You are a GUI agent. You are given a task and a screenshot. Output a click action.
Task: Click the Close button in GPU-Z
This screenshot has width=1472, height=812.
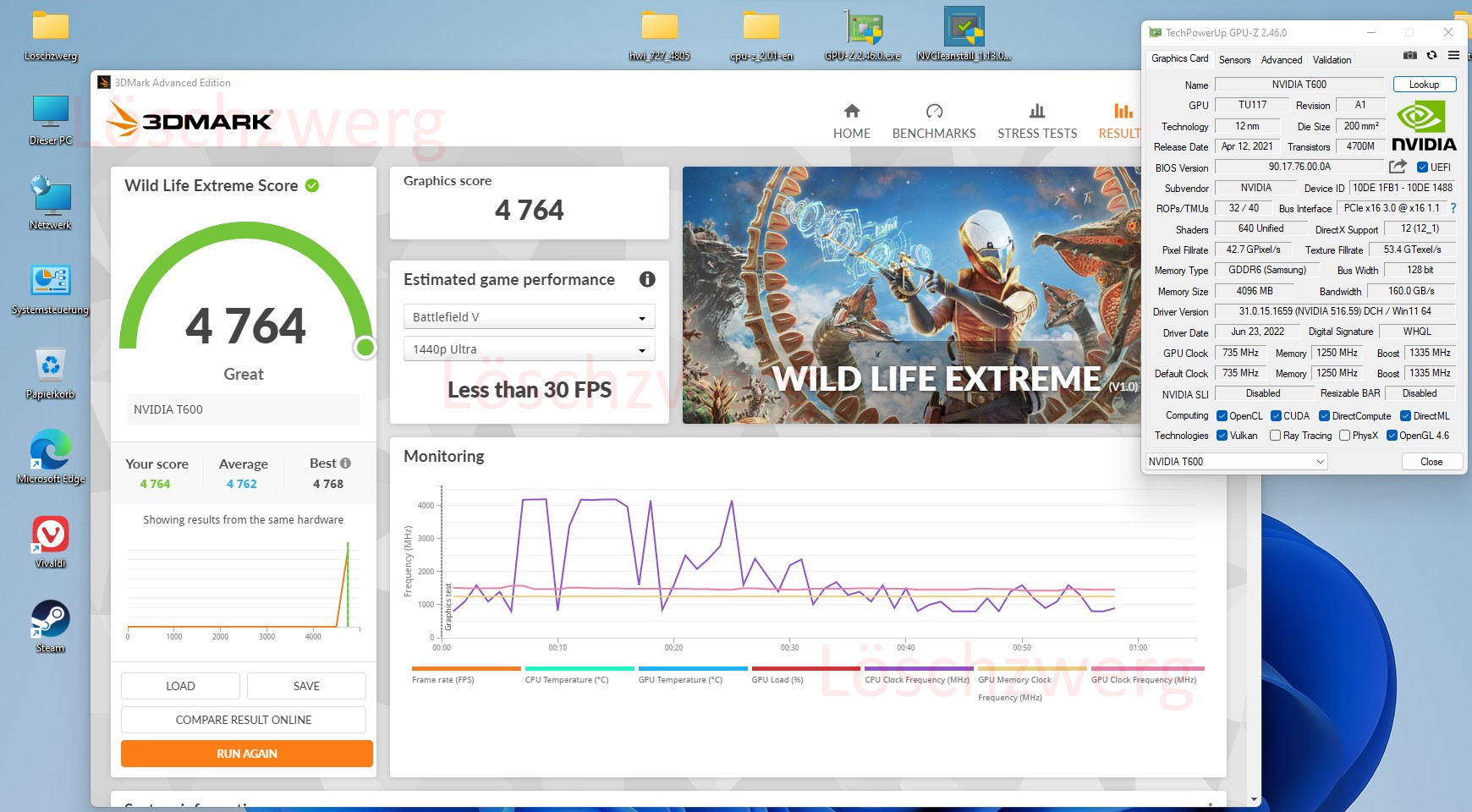click(1431, 462)
